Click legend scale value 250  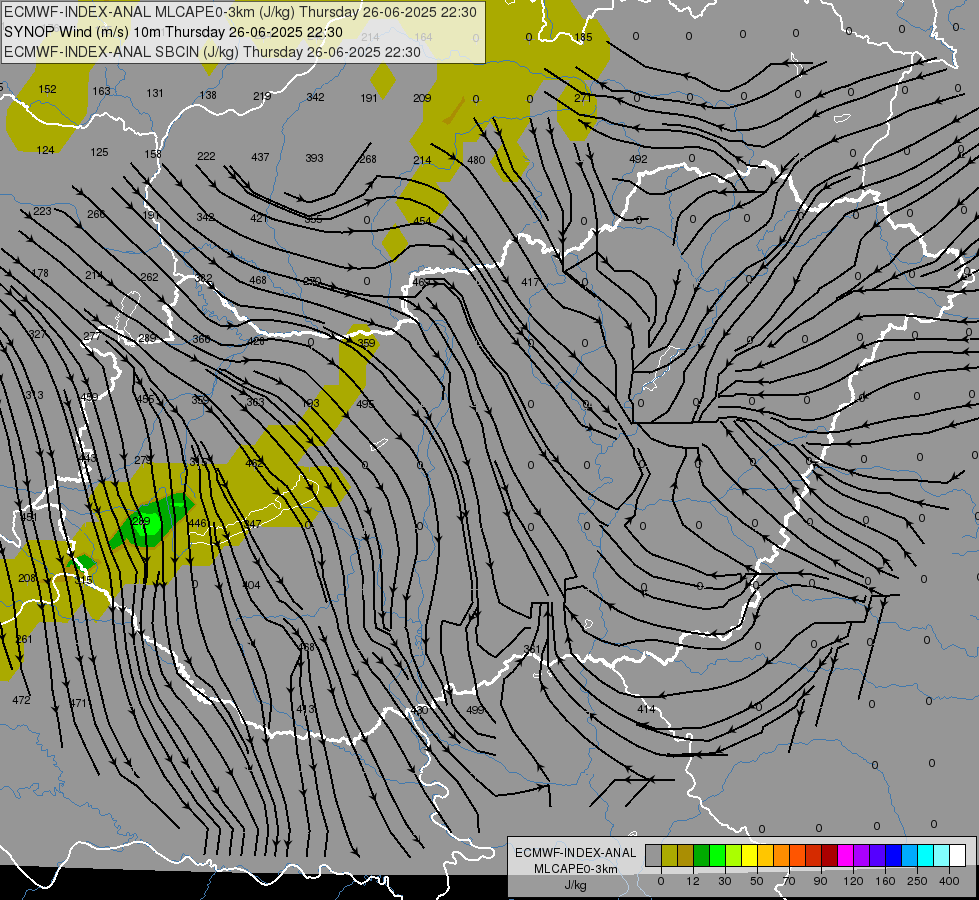pyautogui.click(x=917, y=881)
